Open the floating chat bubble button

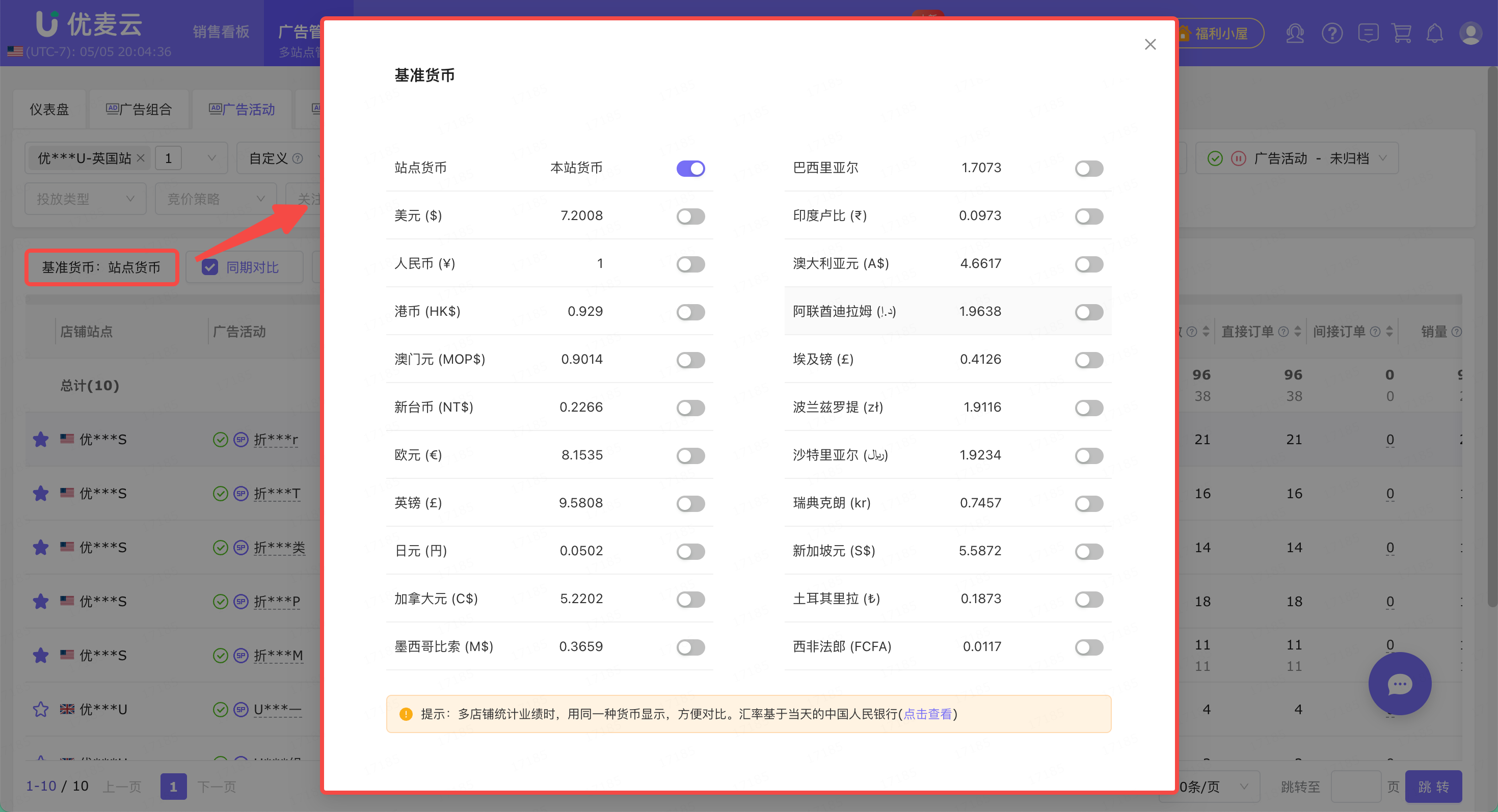pyautogui.click(x=1400, y=684)
